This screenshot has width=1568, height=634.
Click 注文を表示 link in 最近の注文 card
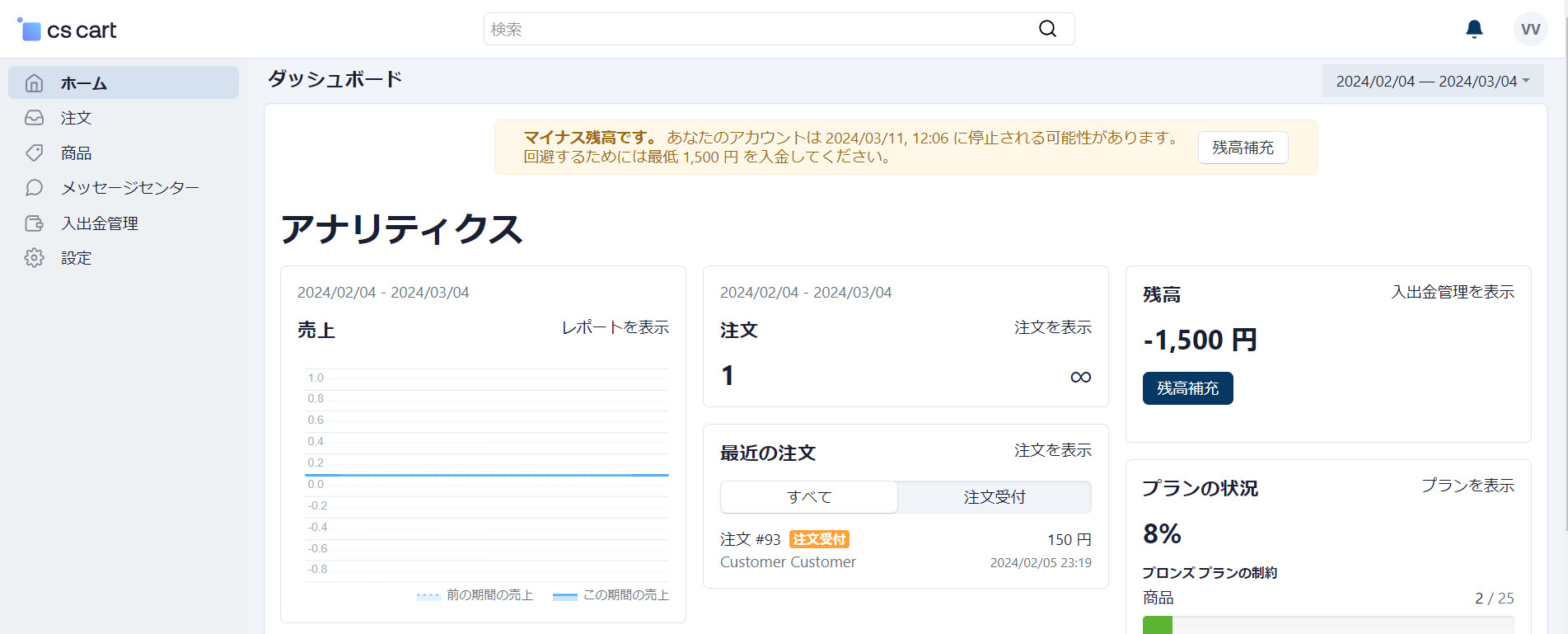click(1052, 450)
